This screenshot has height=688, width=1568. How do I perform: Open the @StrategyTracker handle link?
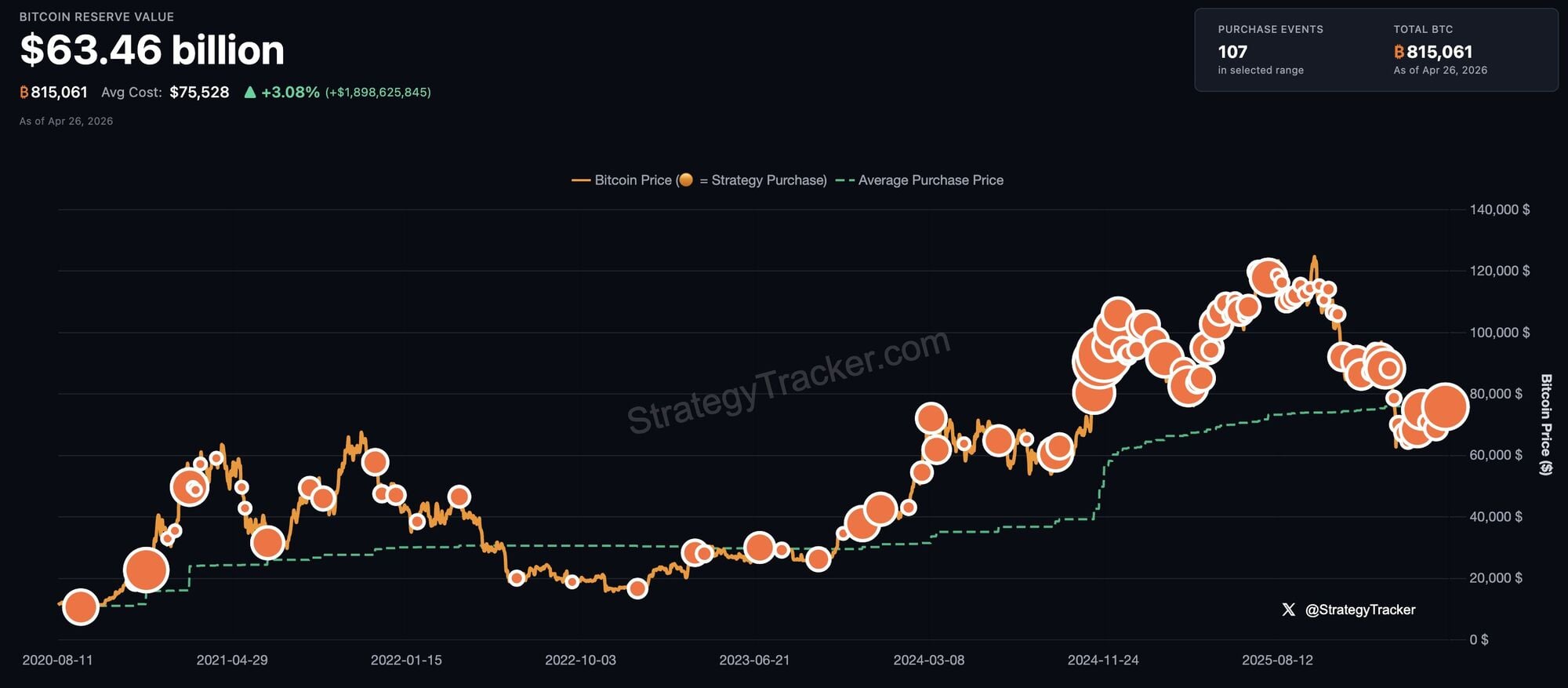click(1360, 610)
